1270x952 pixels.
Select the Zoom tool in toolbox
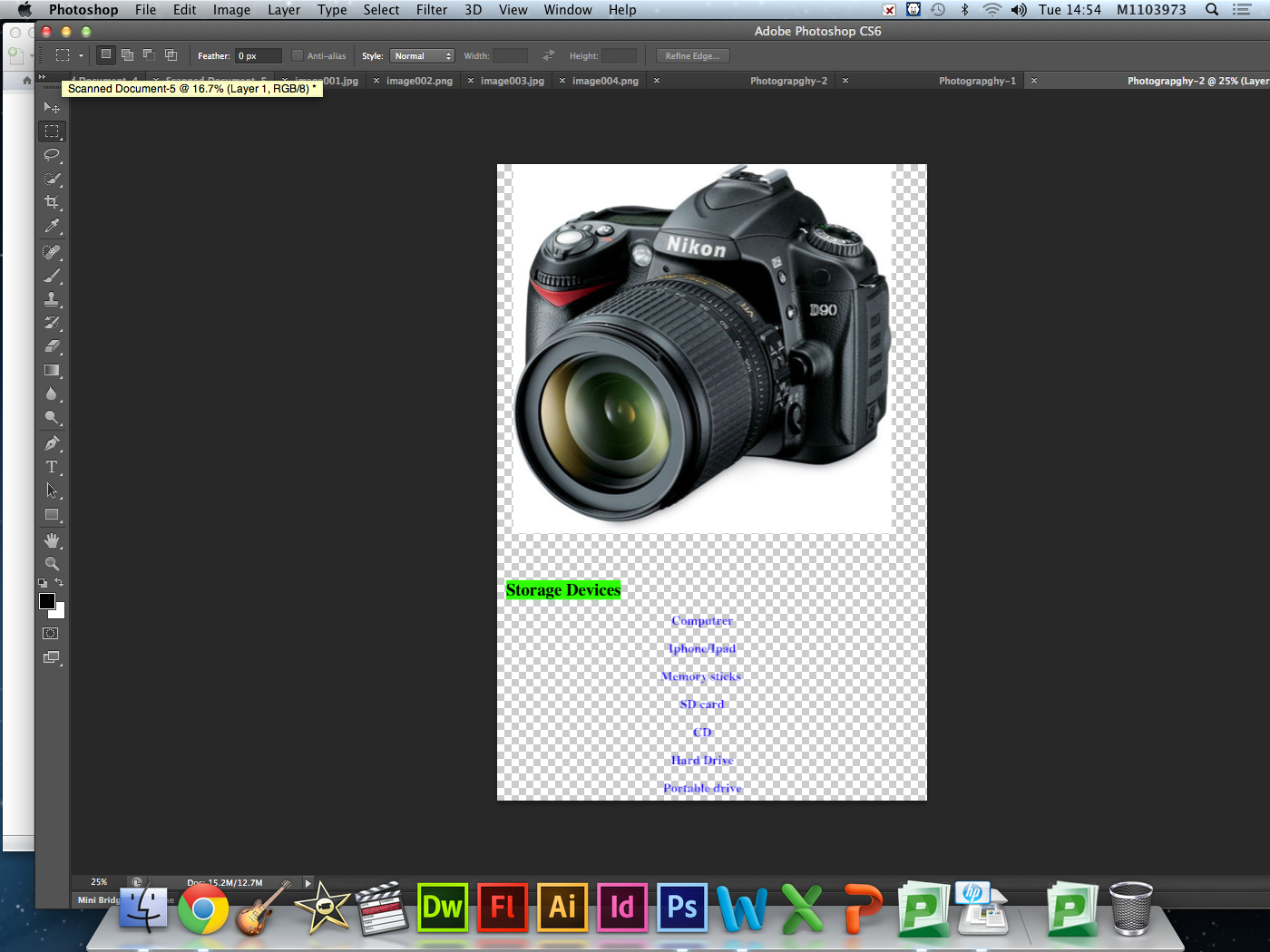point(52,564)
